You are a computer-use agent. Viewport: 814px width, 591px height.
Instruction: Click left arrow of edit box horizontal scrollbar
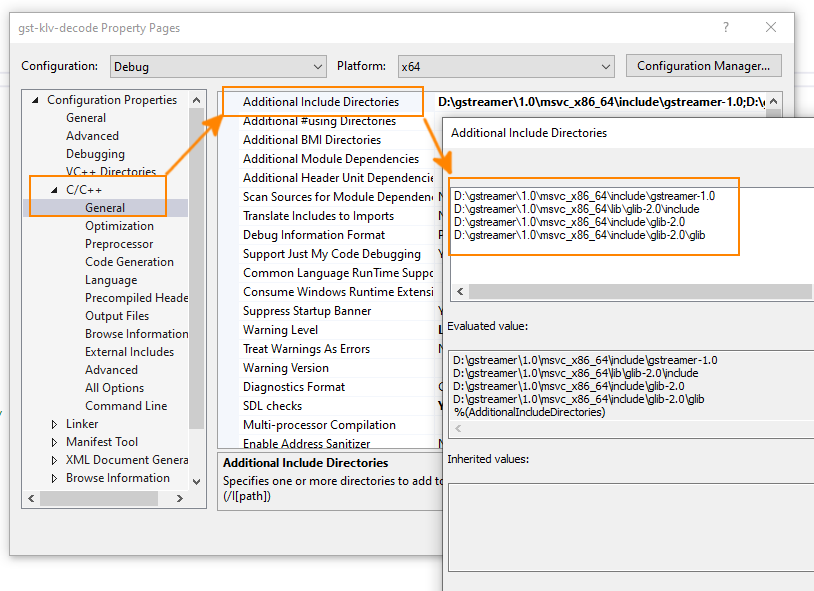[x=460, y=291]
